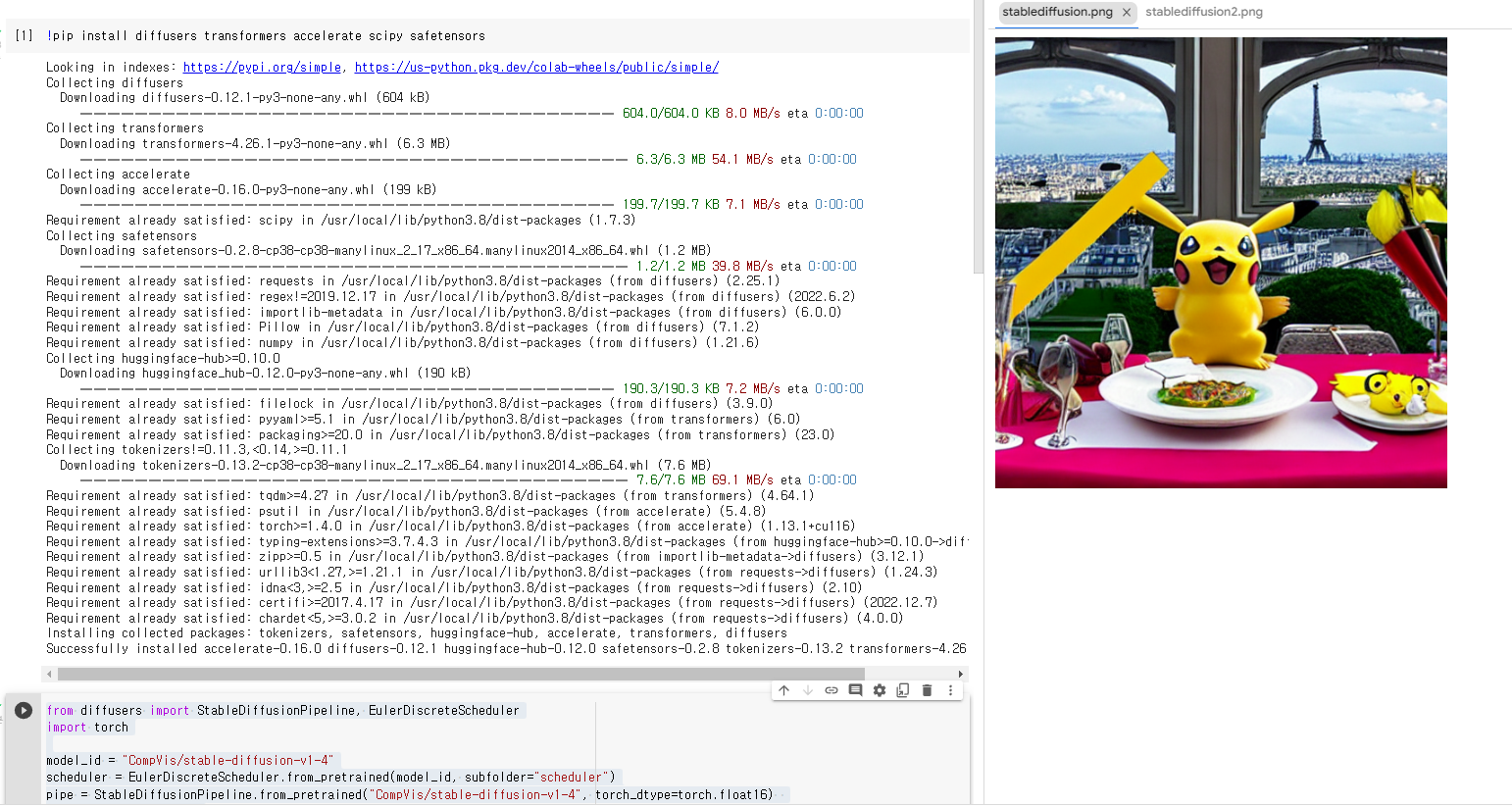Add a comment to the cell

coord(855,690)
